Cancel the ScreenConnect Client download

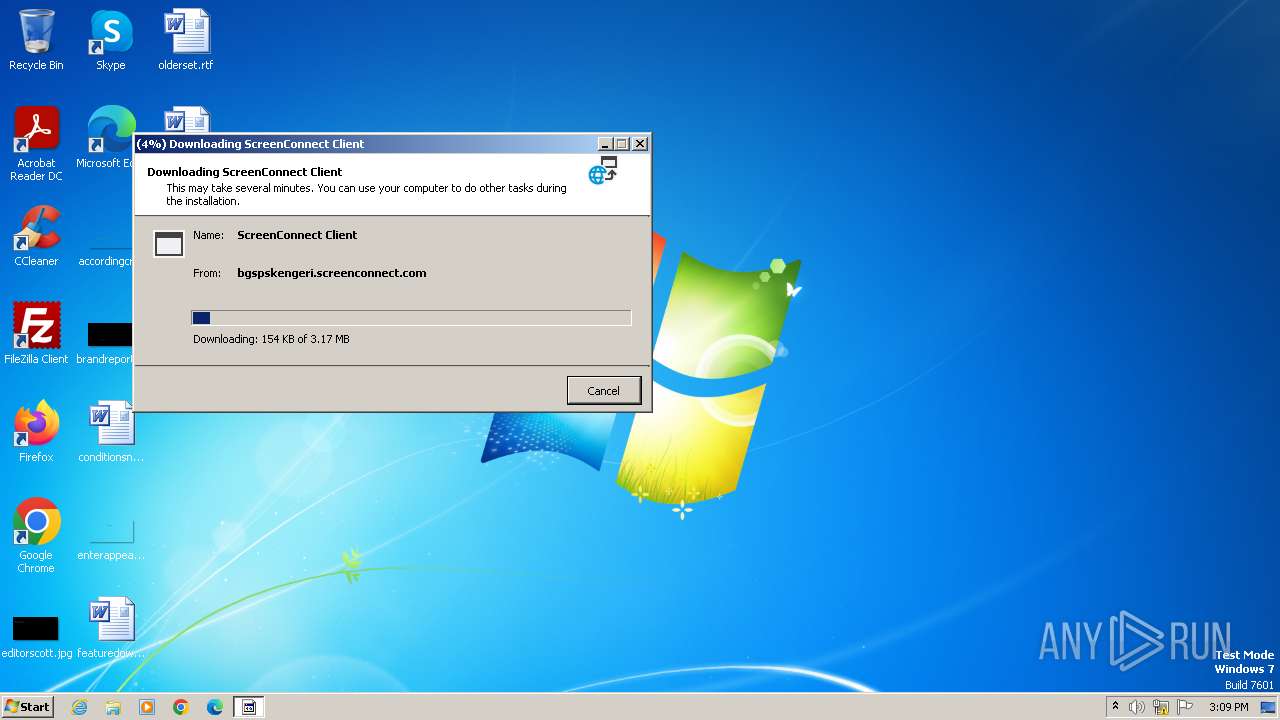(603, 391)
